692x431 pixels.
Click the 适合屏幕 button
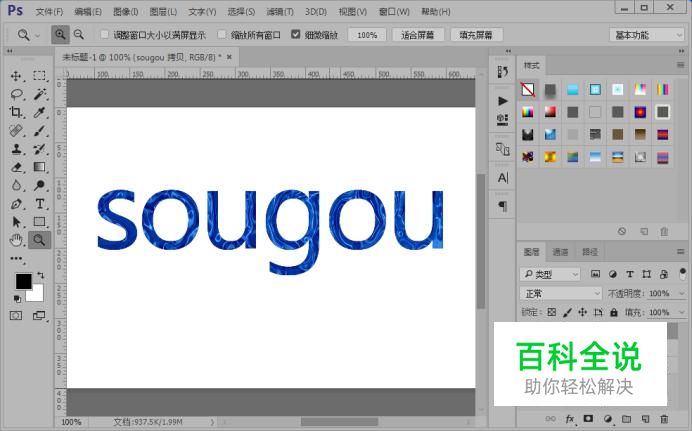[x=417, y=35]
